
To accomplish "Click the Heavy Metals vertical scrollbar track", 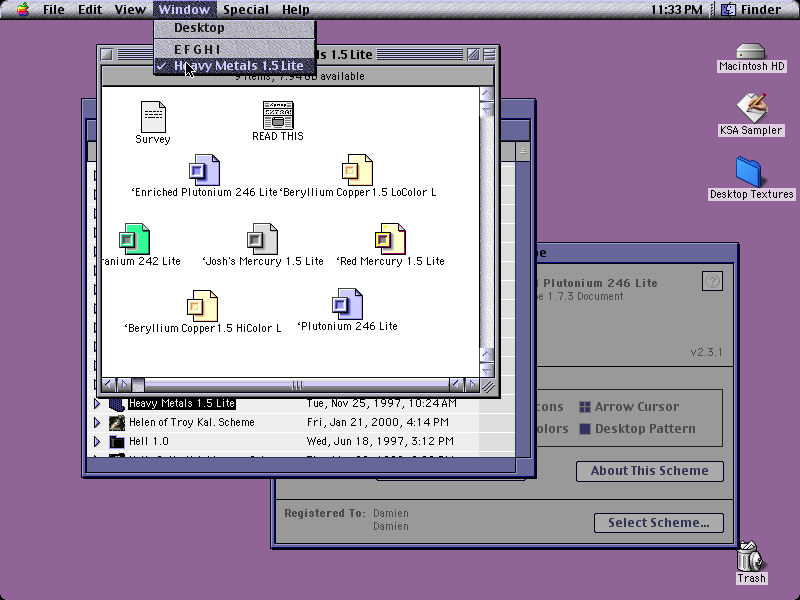I will pyautogui.click(x=487, y=232).
